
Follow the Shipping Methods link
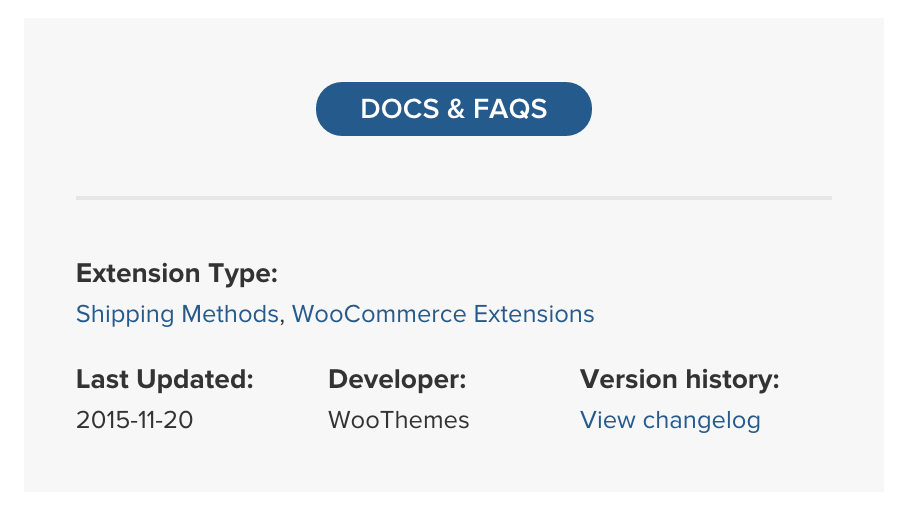click(x=177, y=314)
